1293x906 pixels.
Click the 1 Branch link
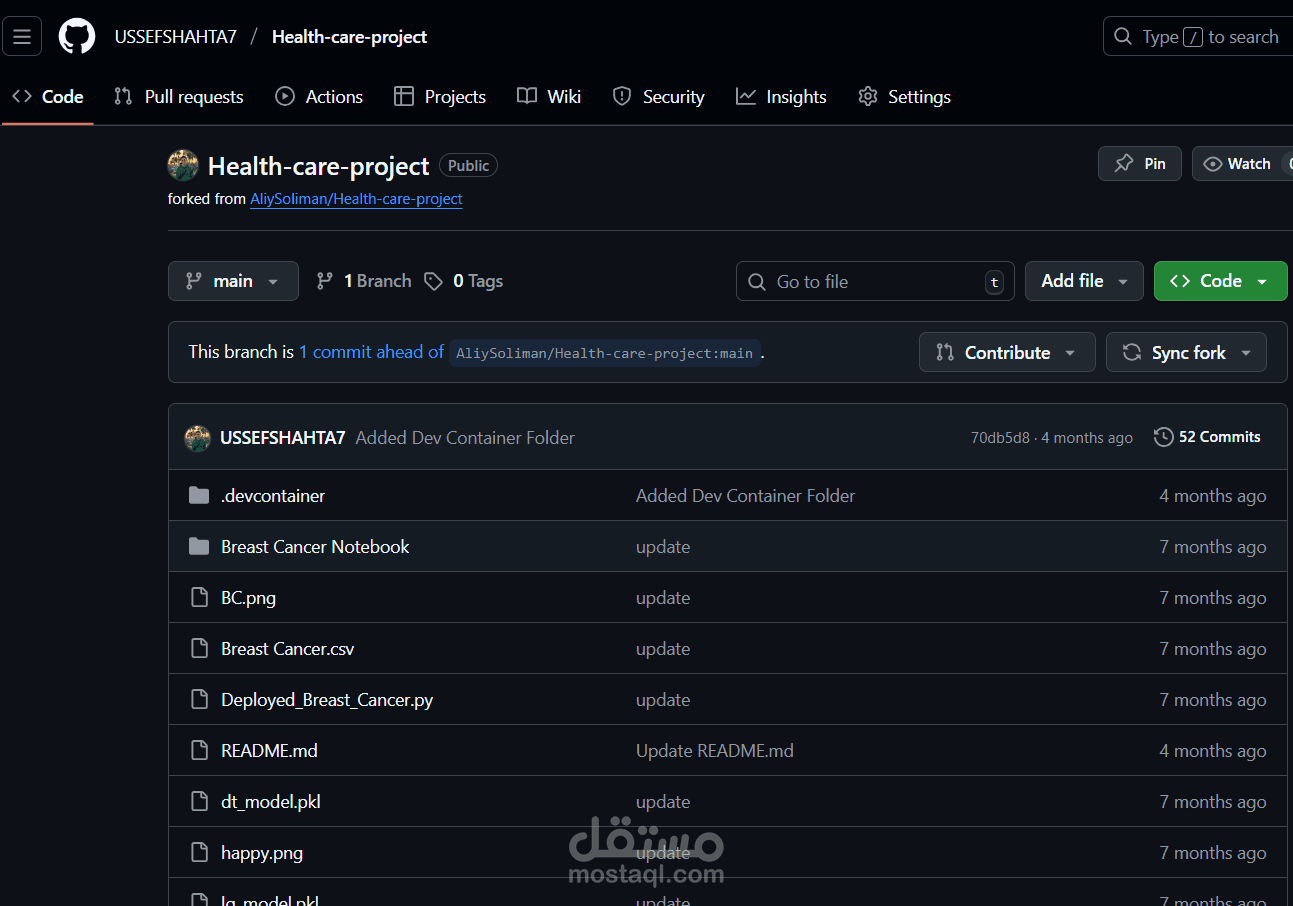coord(364,281)
